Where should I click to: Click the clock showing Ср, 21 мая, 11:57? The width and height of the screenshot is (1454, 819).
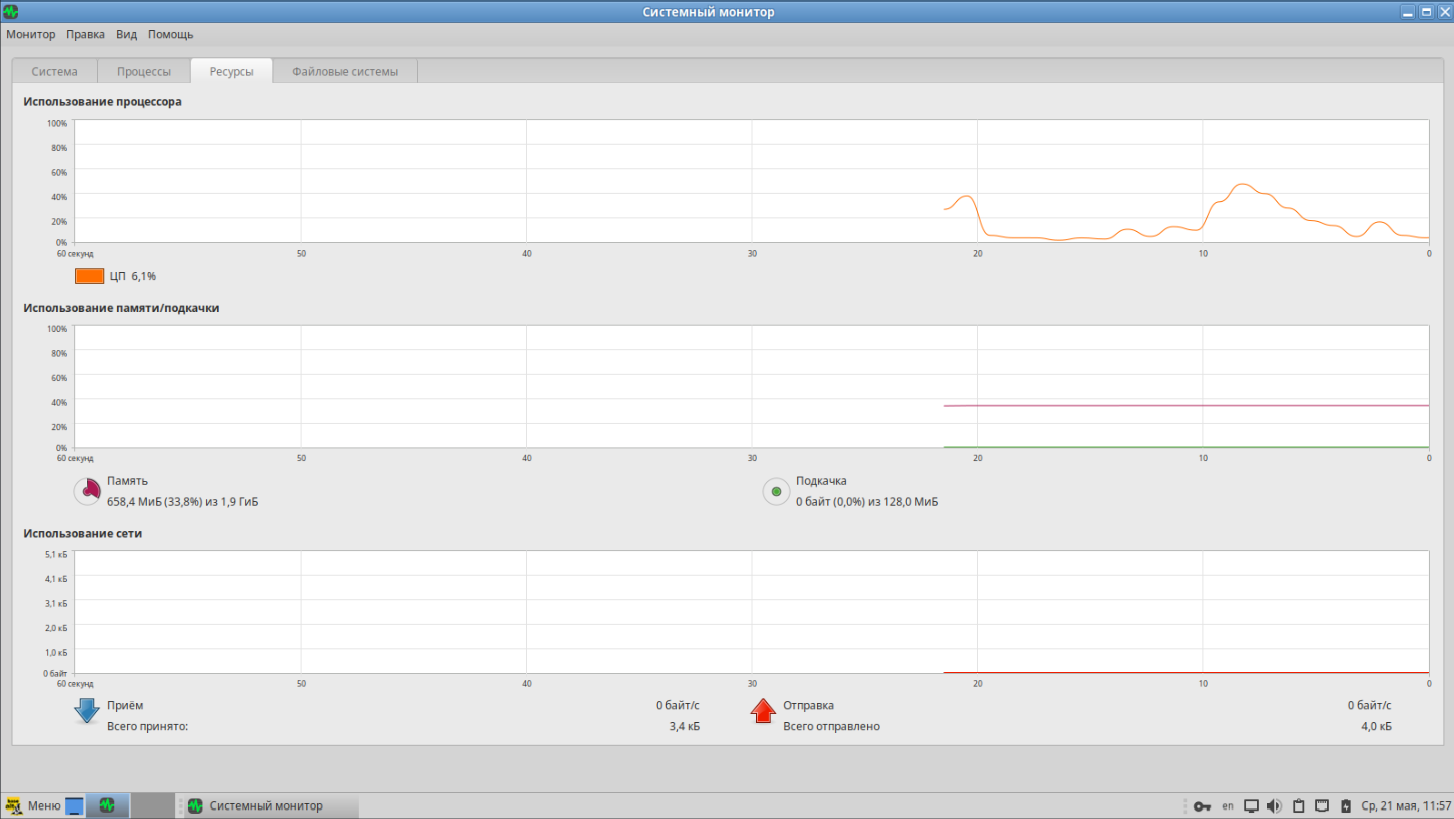click(x=1406, y=806)
